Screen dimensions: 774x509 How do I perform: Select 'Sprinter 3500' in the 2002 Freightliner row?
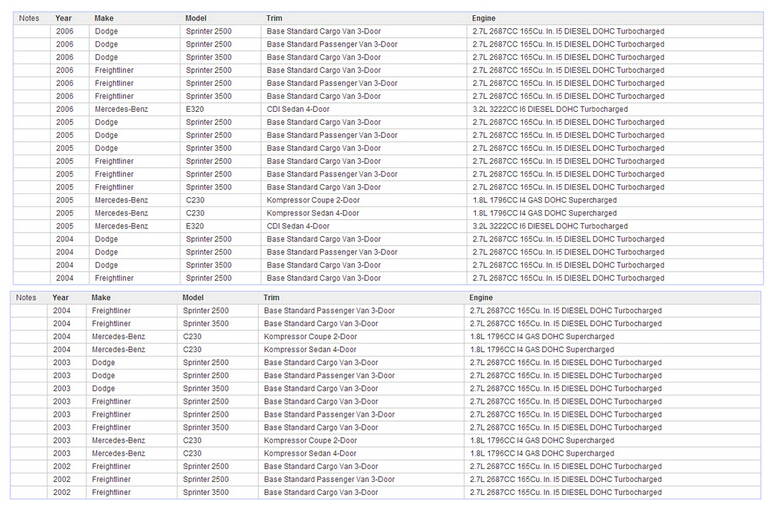click(x=205, y=492)
